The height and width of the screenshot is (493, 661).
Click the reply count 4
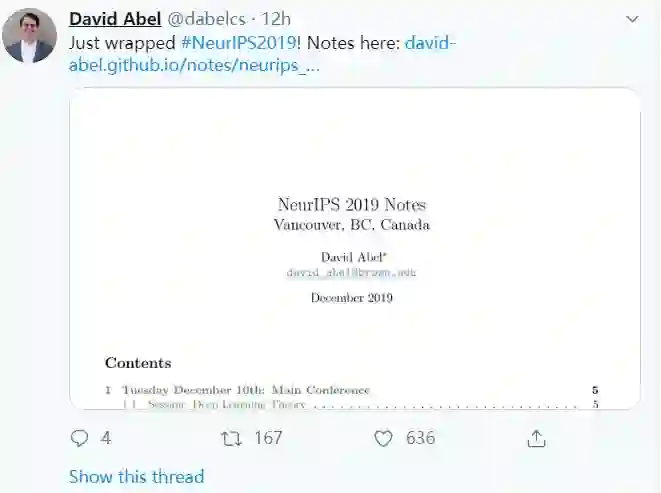(106, 438)
